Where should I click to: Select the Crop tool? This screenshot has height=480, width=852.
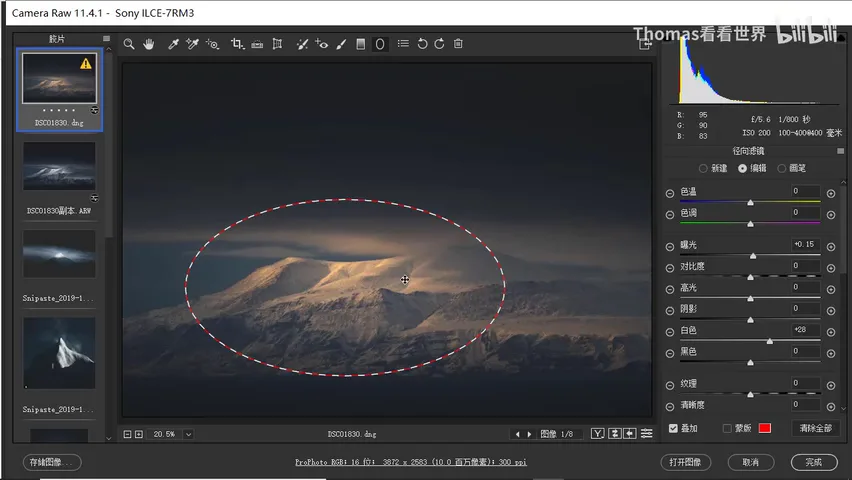(x=237, y=44)
